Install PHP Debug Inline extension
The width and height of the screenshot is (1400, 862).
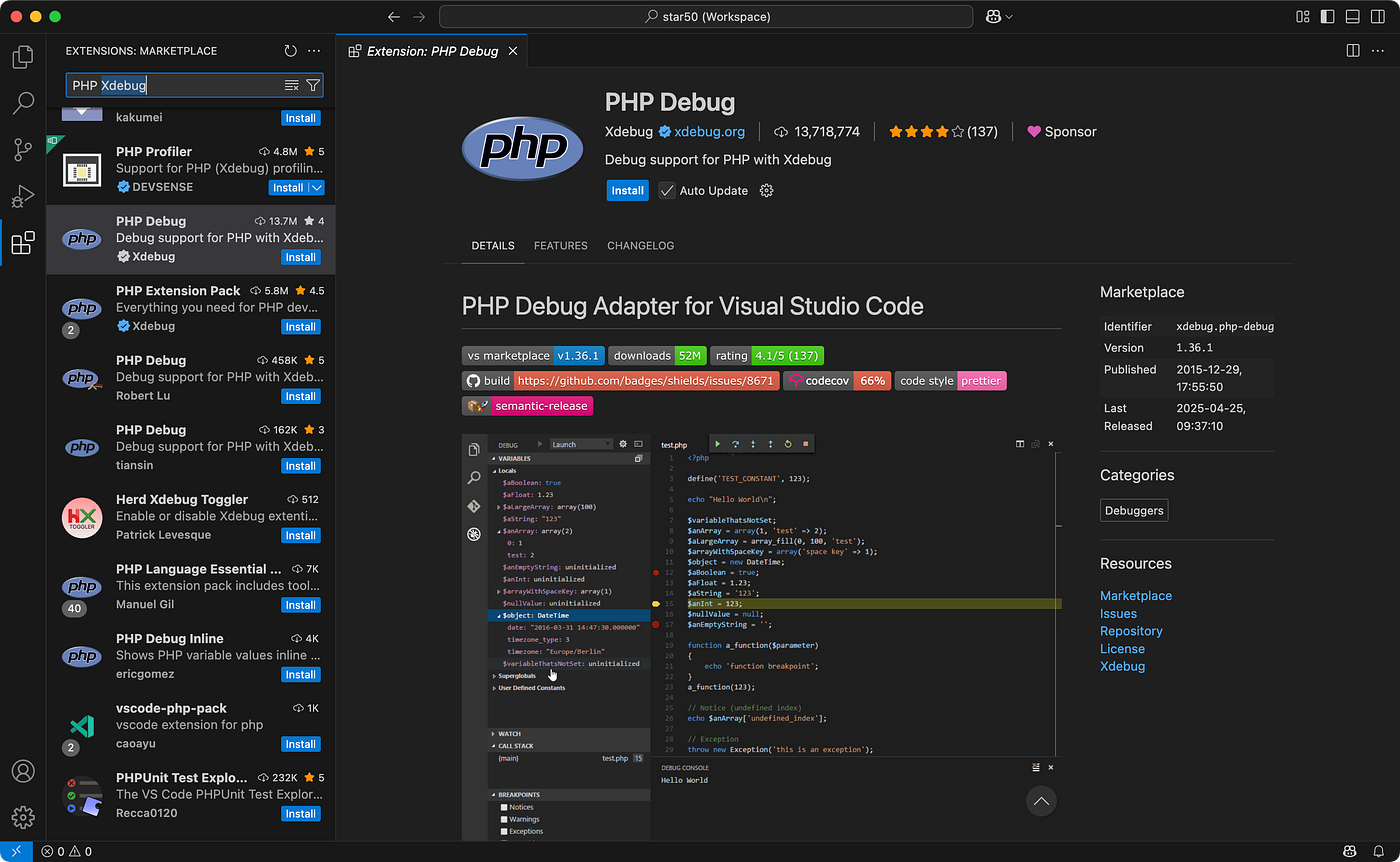pyautogui.click(x=300, y=675)
